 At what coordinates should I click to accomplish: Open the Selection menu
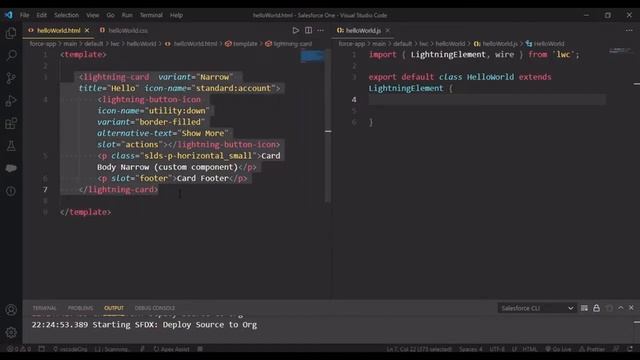(x=66, y=15)
